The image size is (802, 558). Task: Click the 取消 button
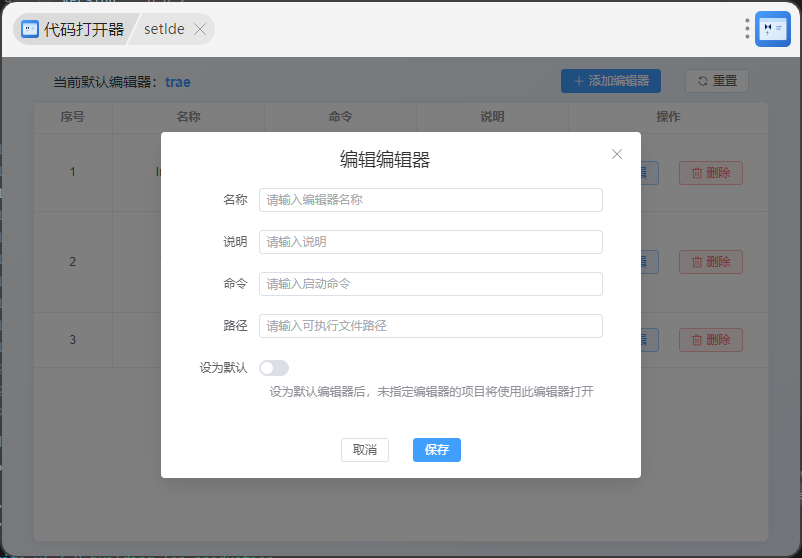click(365, 450)
